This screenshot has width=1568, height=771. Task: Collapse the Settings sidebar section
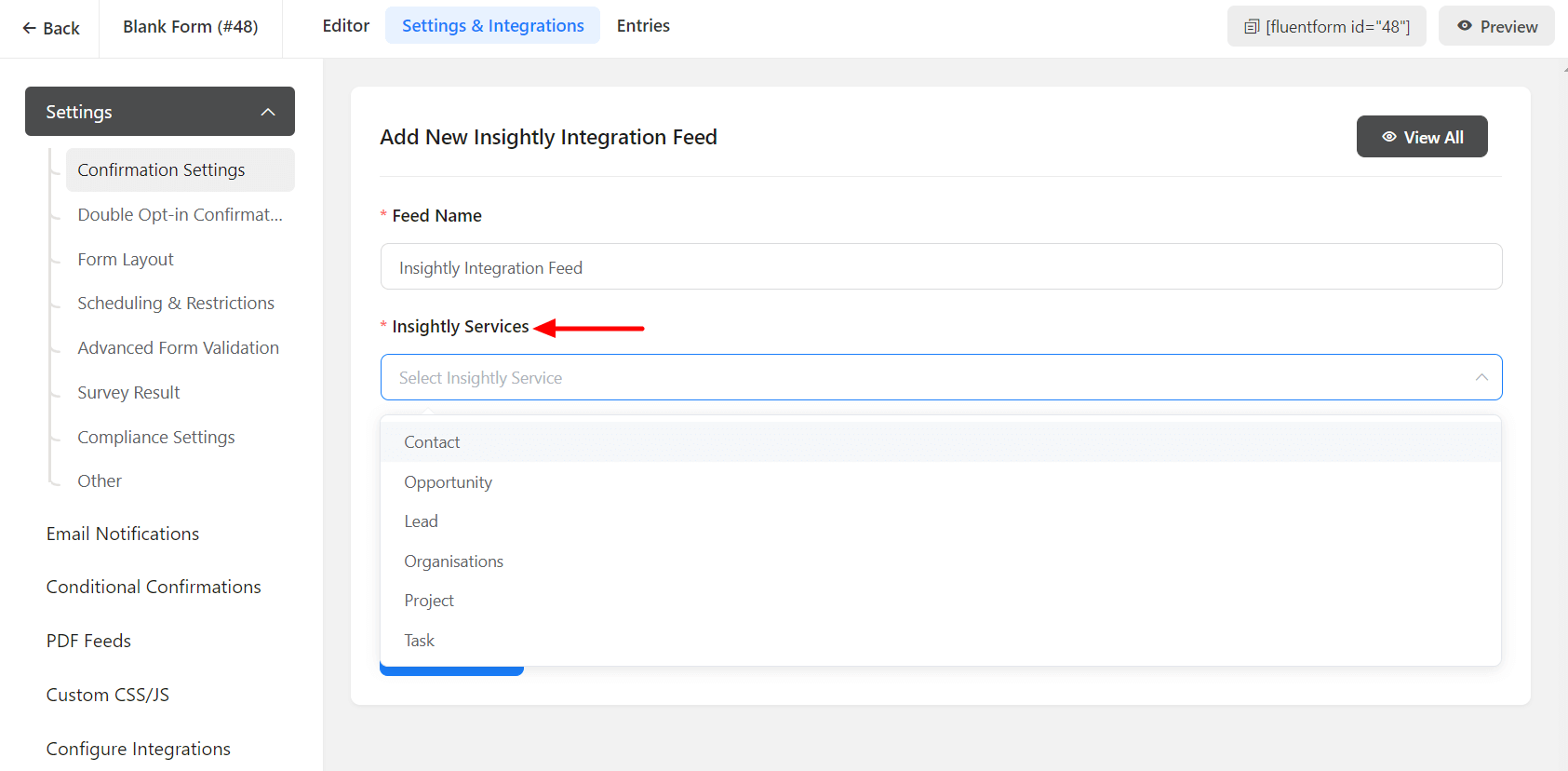pyautogui.click(x=268, y=112)
